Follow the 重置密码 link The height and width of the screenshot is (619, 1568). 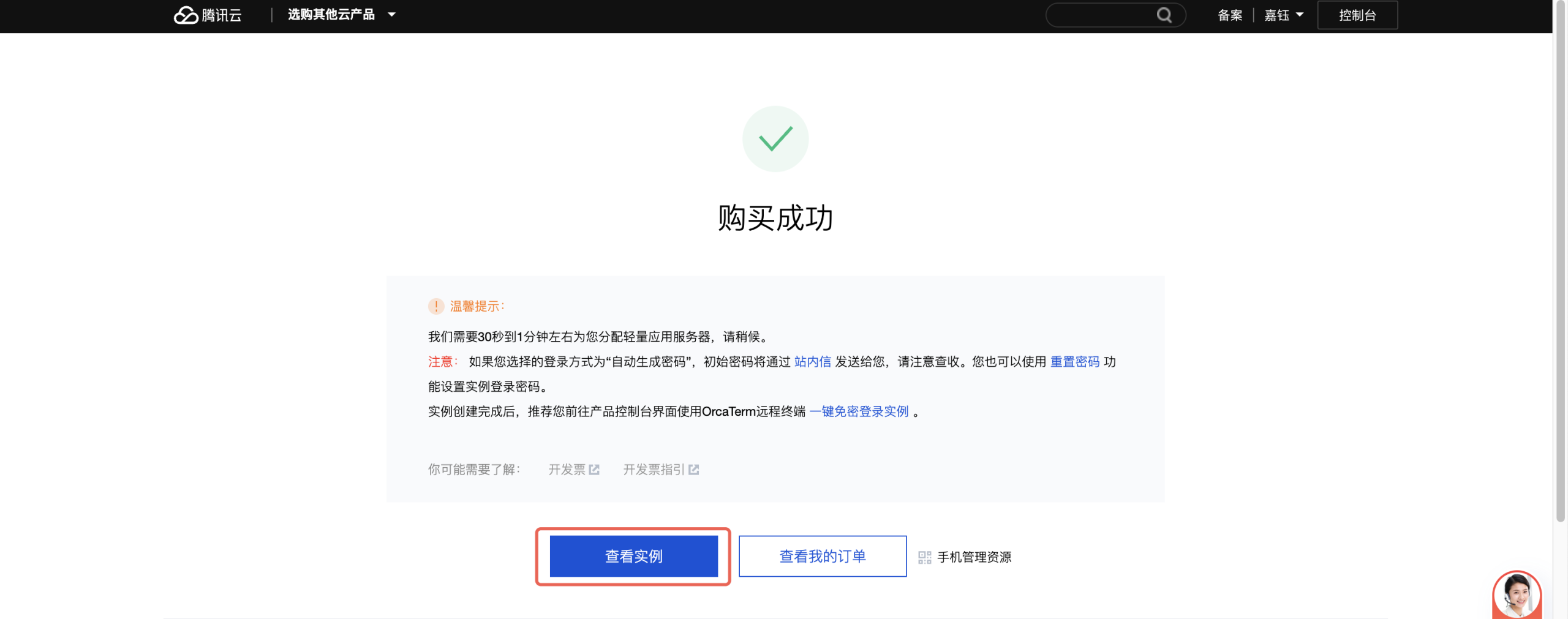1074,362
